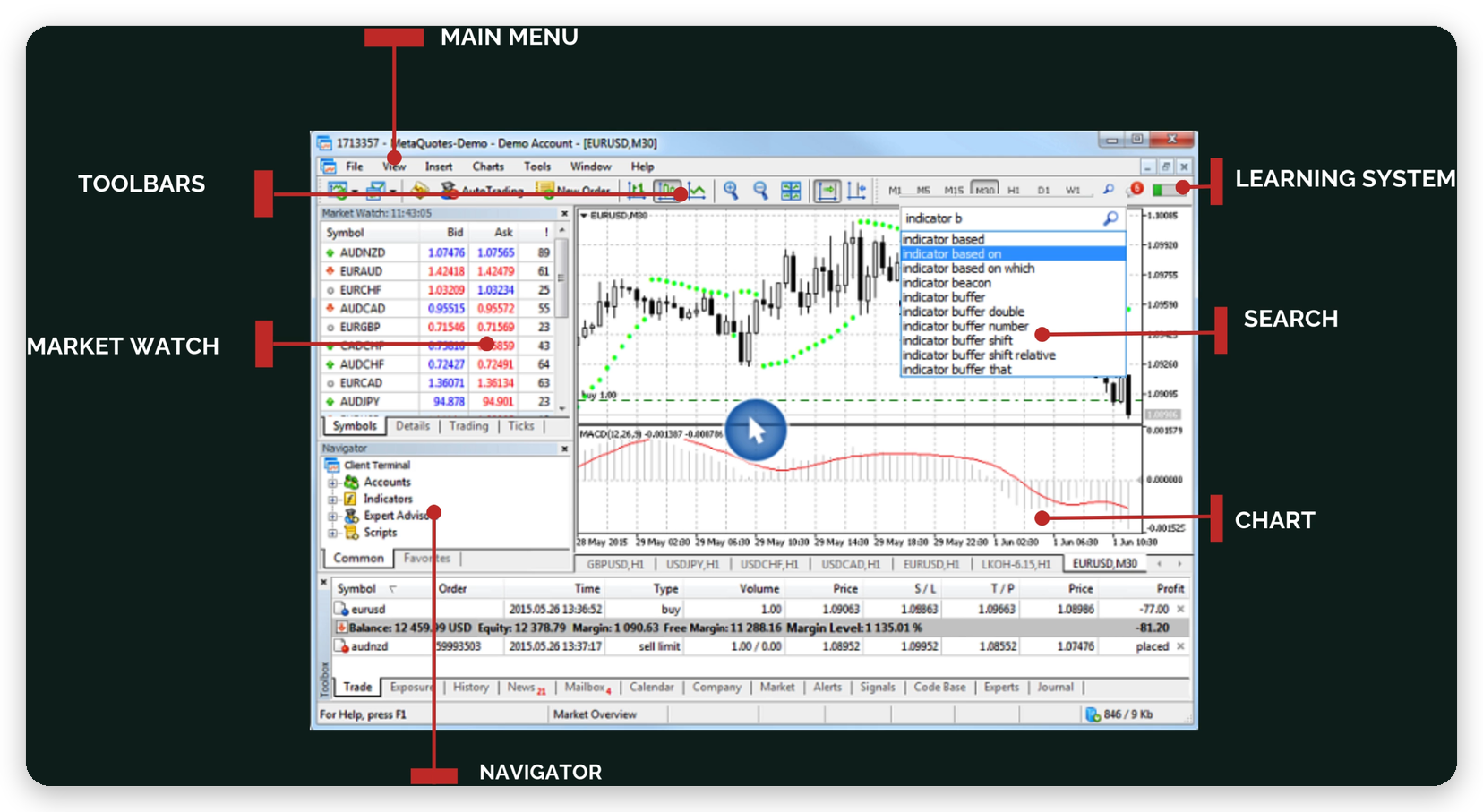Click the connection status icon in status bar
The height and width of the screenshot is (812, 1483).
(1093, 714)
